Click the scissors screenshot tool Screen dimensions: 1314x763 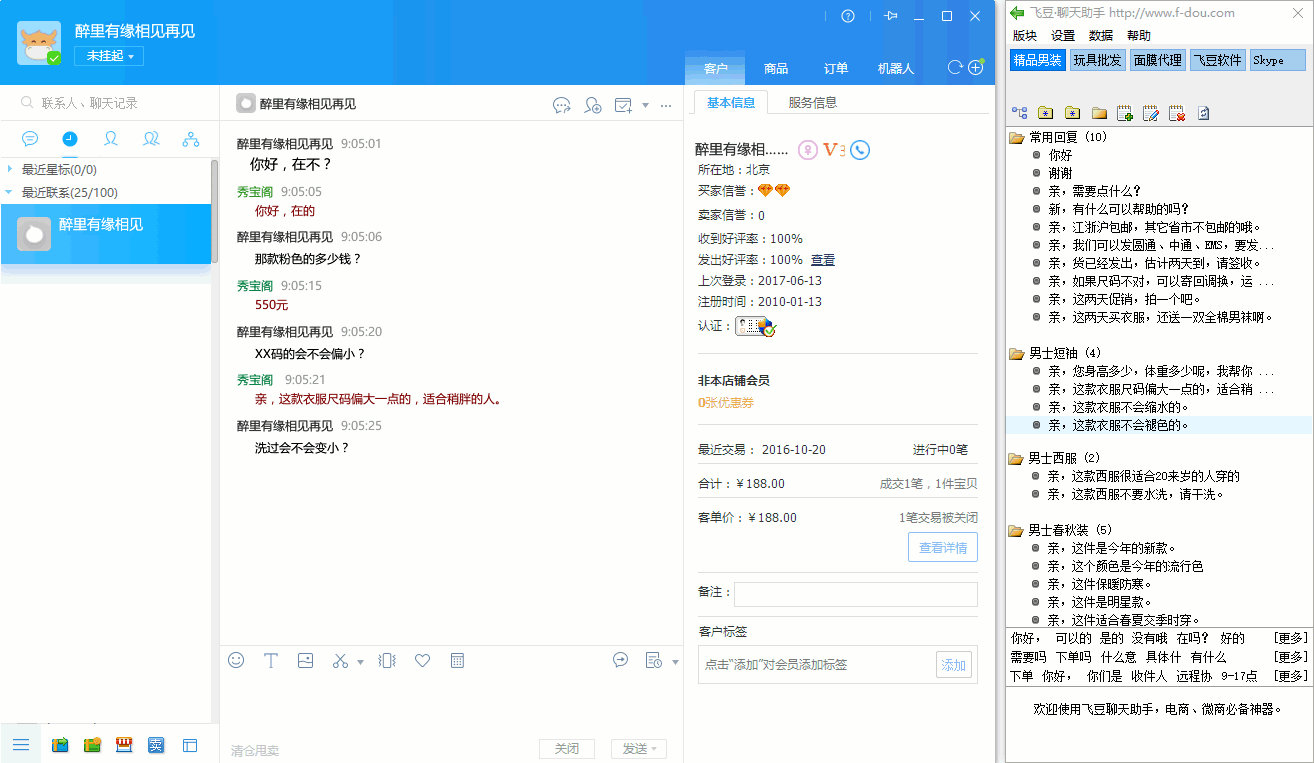(340, 660)
